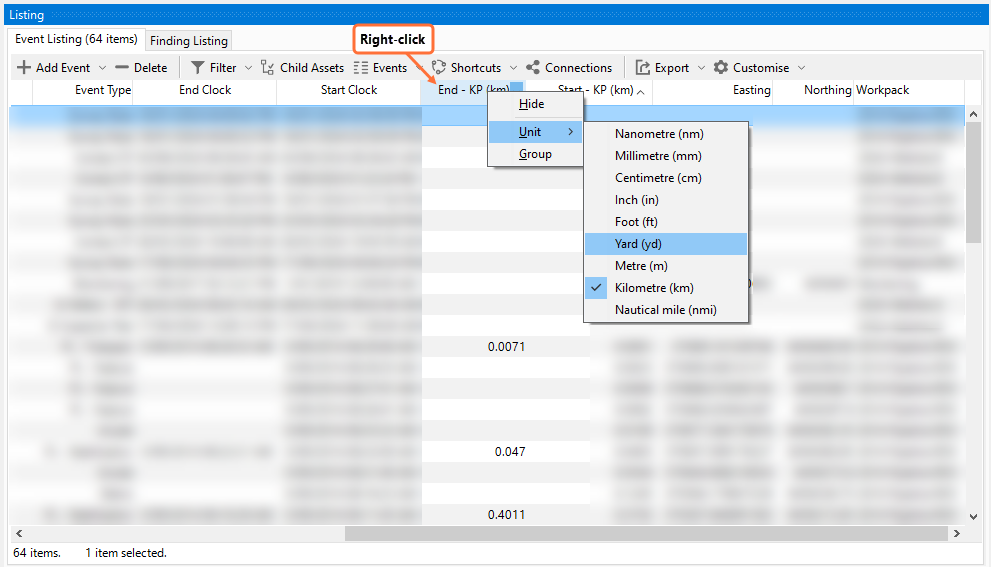Click the Delete minus icon
Viewport: 991px width, 567px height.
tap(122, 68)
